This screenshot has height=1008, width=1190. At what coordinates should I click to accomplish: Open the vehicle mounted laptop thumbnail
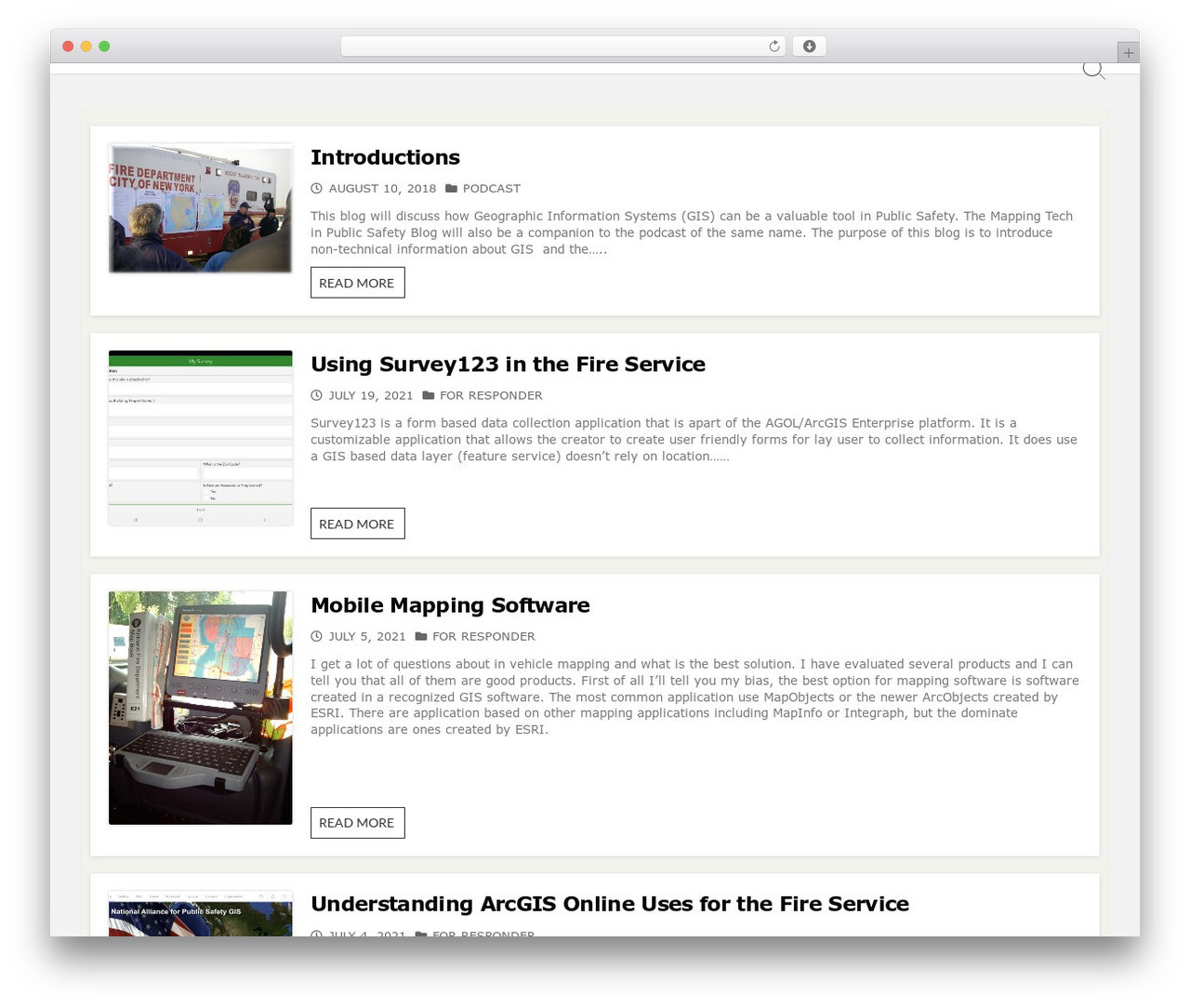coord(200,708)
